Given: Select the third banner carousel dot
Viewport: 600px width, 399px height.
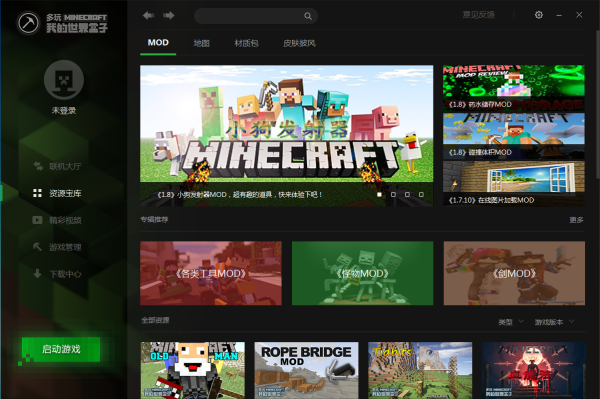Looking at the screenshot, I should point(407,194).
